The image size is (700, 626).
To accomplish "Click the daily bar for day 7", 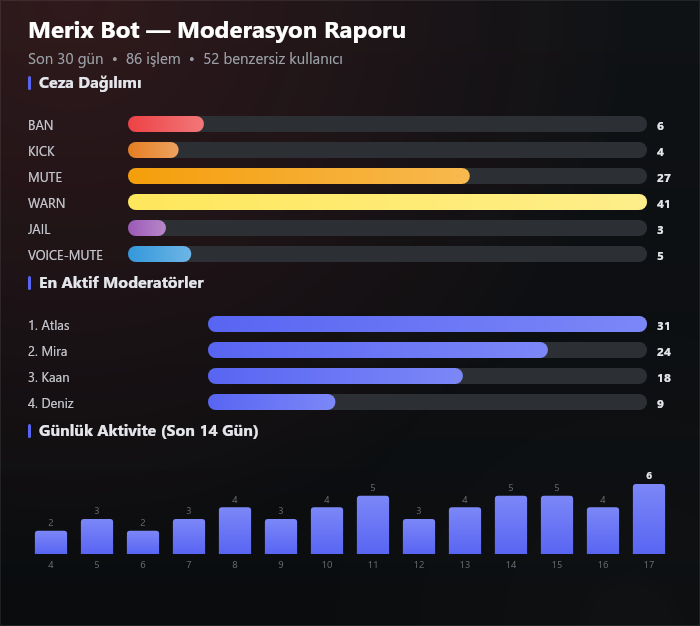I will pyautogui.click(x=189, y=536).
